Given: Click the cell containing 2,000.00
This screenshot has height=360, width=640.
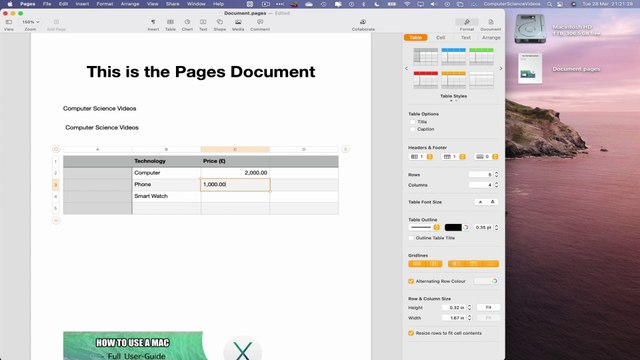Looking at the screenshot, I should pos(235,173).
